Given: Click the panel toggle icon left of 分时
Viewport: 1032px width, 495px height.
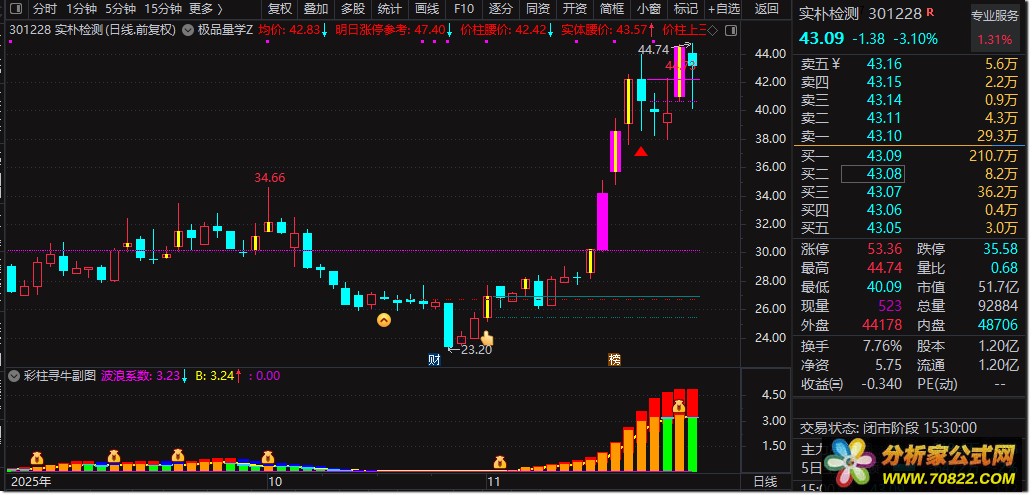Looking at the screenshot, I should [x=15, y=9].
